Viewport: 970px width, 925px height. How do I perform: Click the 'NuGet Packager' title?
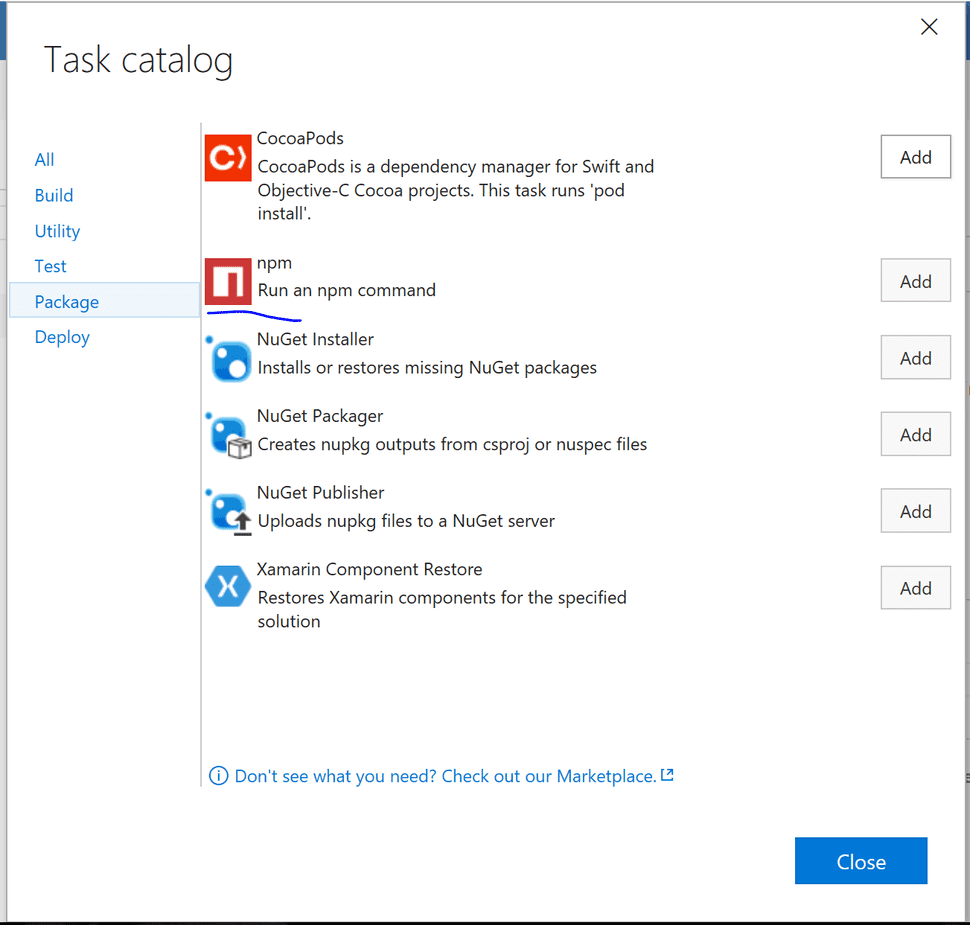point(320,416)
